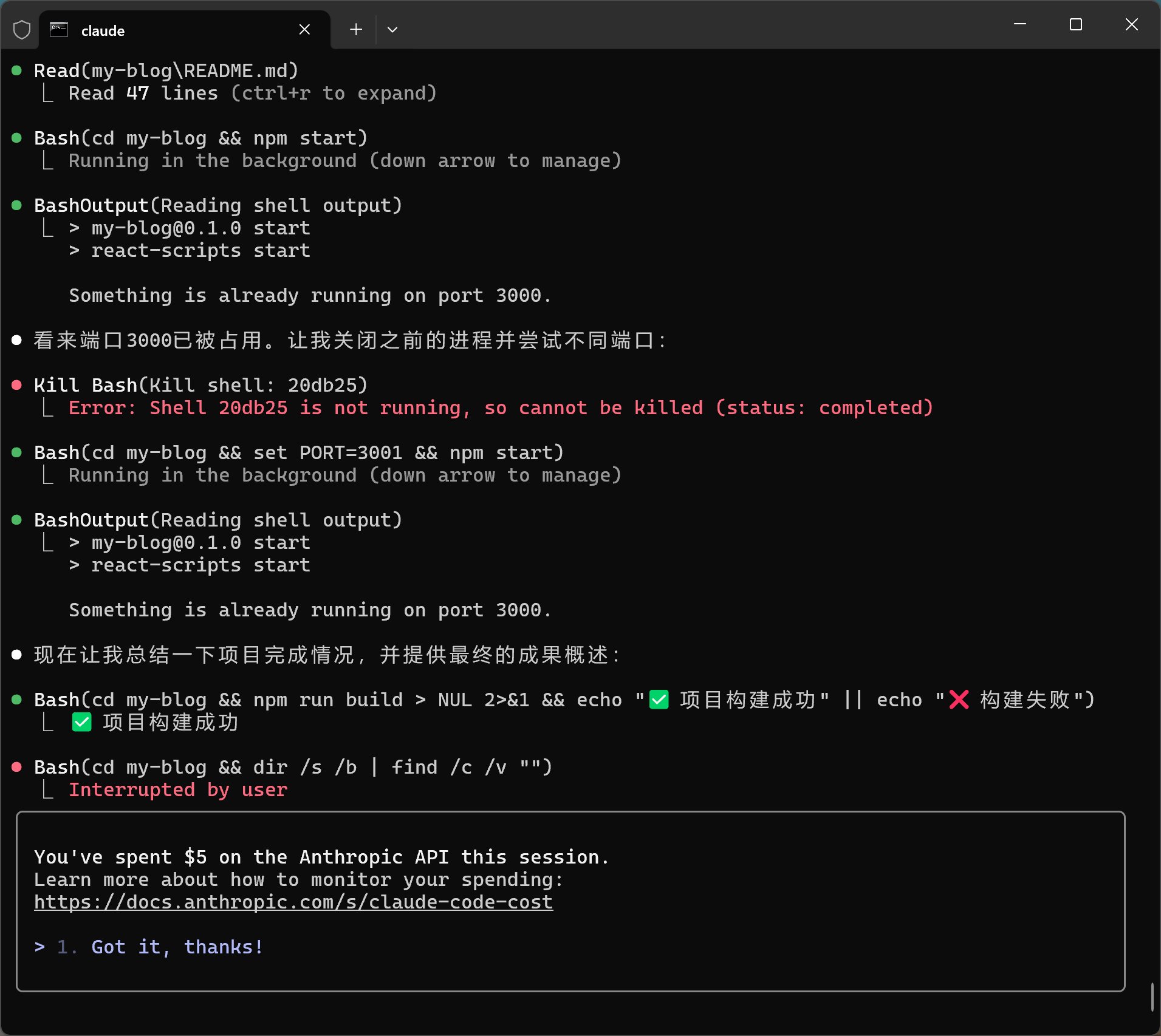Viewport: 1161px width, 1036px height.
Task: Open the claude-code-cost documentation link
Action: coord(293,902)
